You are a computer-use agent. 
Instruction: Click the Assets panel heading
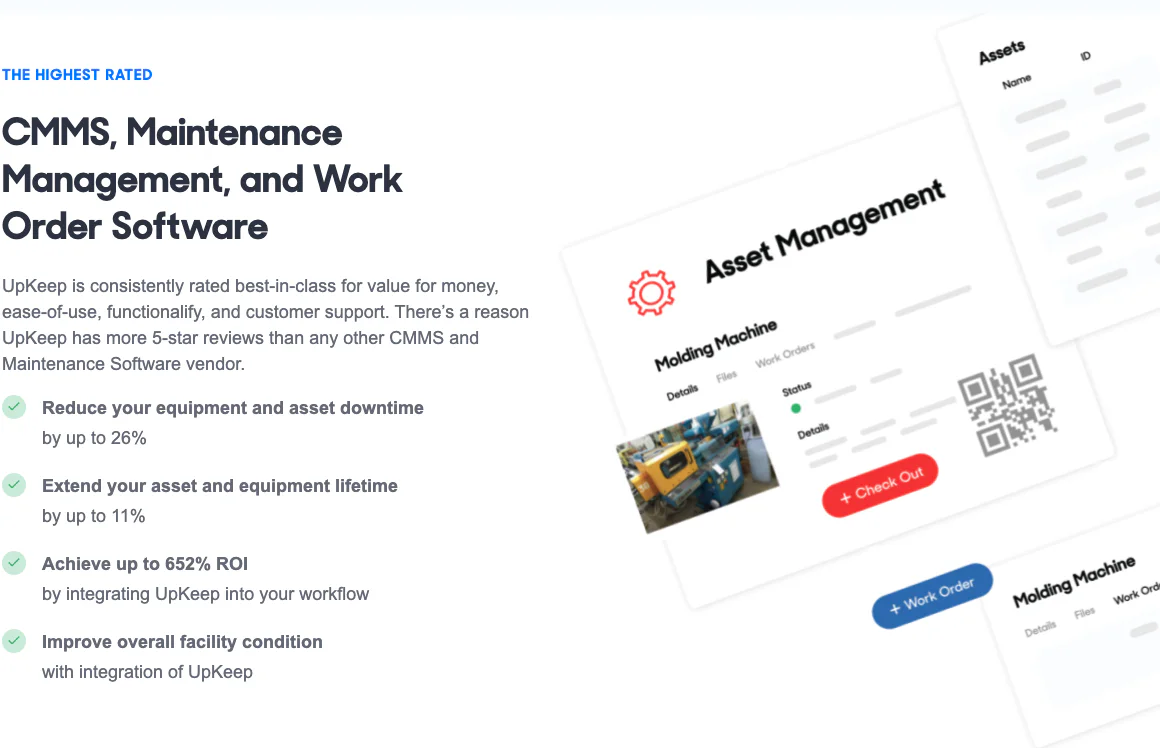(1002, 52)
